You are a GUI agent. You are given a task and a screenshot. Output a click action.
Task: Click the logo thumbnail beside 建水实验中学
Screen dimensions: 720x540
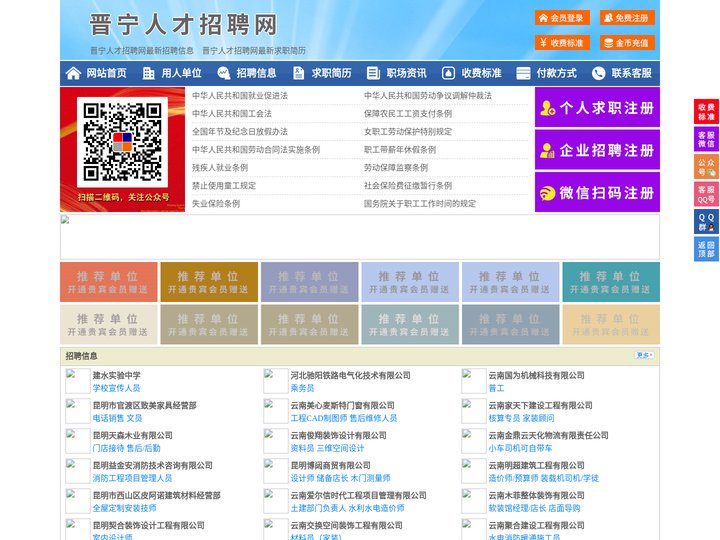[x=77, y=381]
